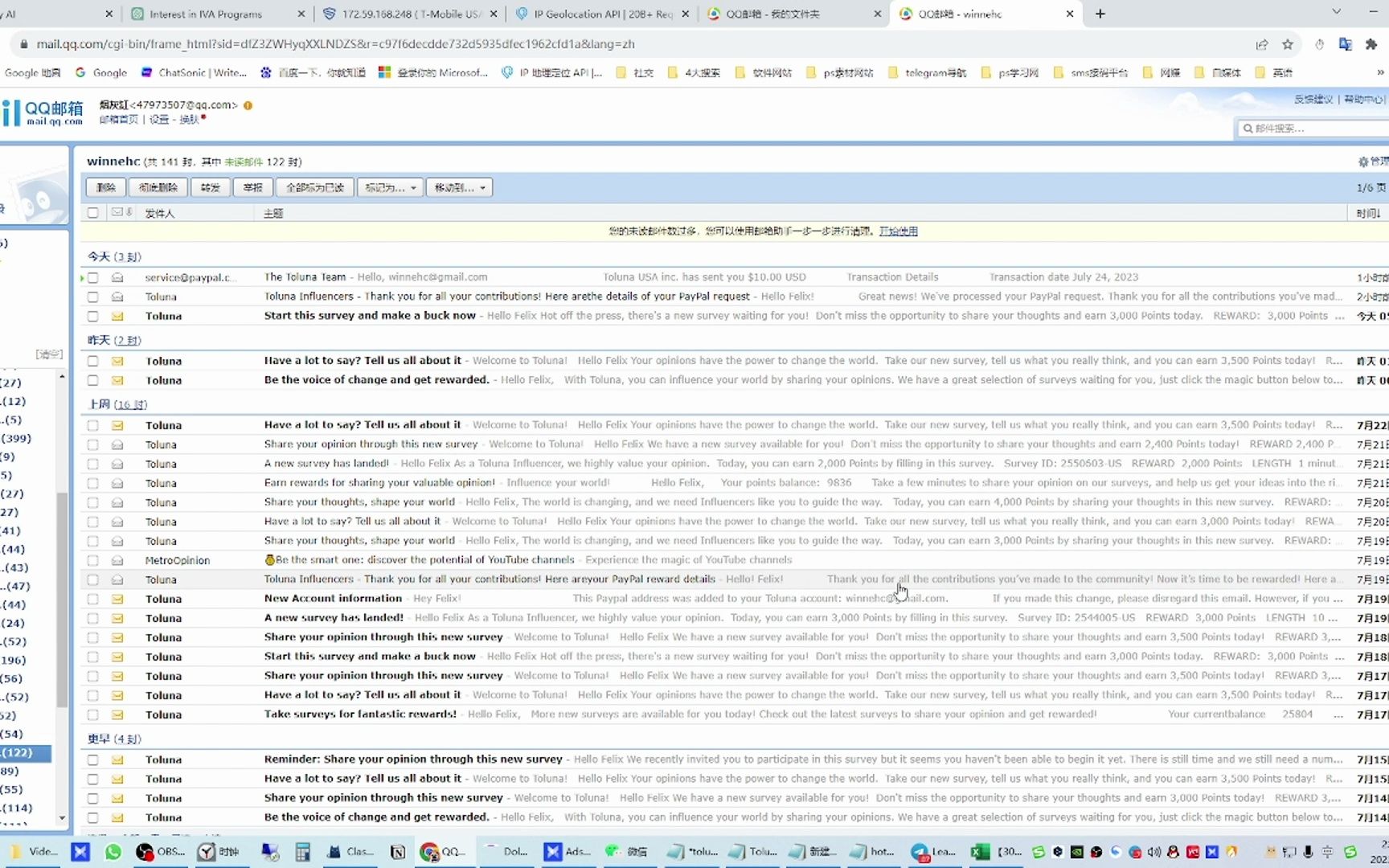Viewport: 1389px width, 868px height.
Task: Click the 转发 button
Action: pos(210,187)
